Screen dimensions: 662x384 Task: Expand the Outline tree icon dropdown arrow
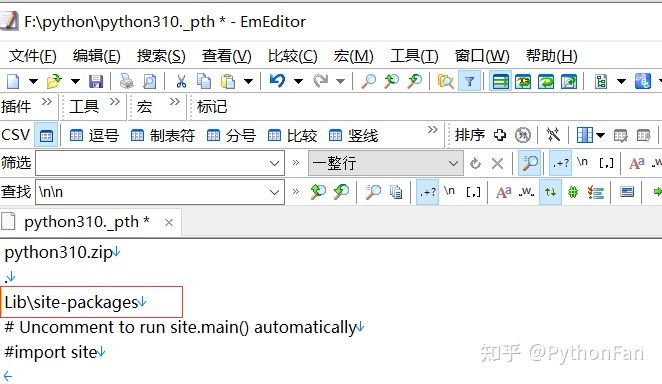pyautogui.click(x=621, y=81)
